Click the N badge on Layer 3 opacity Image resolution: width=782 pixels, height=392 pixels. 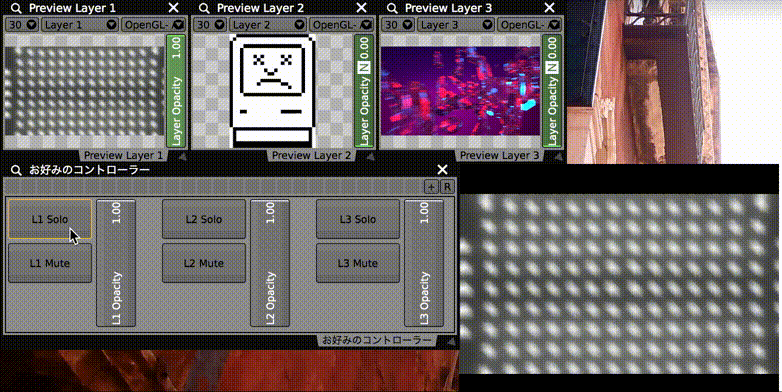[552, 67]
